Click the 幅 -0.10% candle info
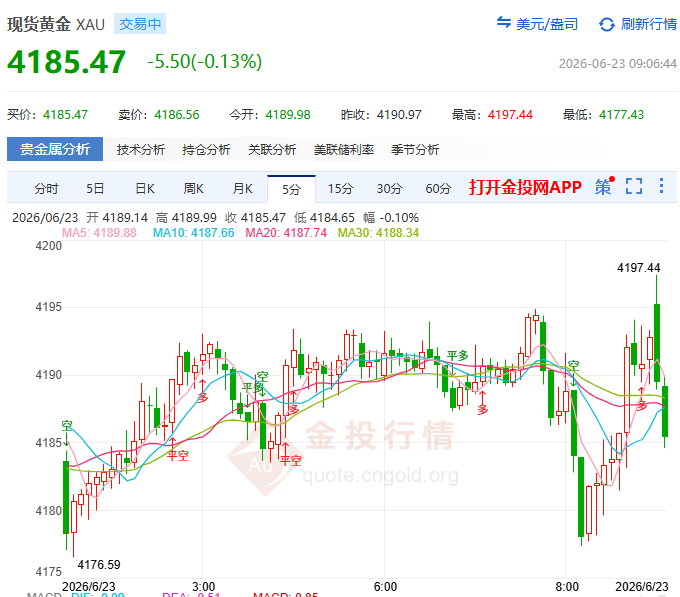This screenshot has width=680, height=597. tap(391, 218)
